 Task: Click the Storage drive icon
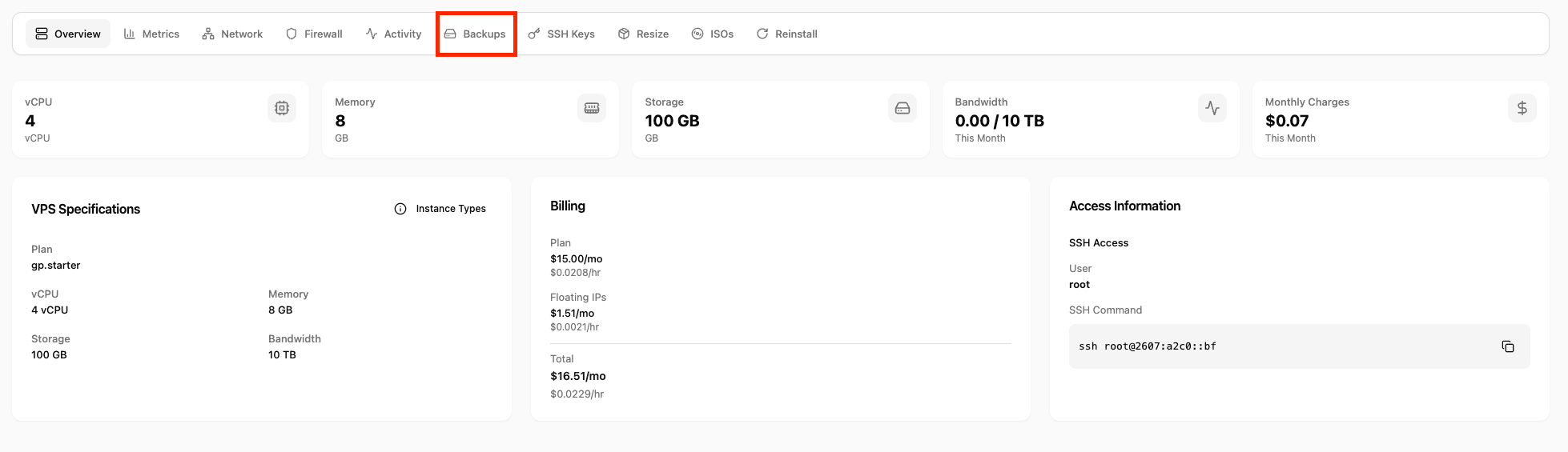[x=902, y=108]
